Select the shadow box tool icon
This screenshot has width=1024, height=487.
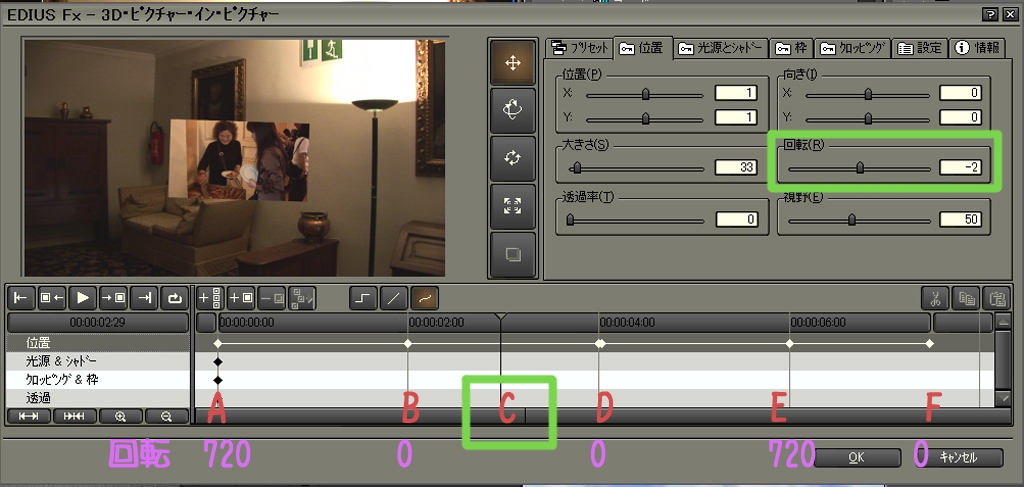tap(513, 254)
